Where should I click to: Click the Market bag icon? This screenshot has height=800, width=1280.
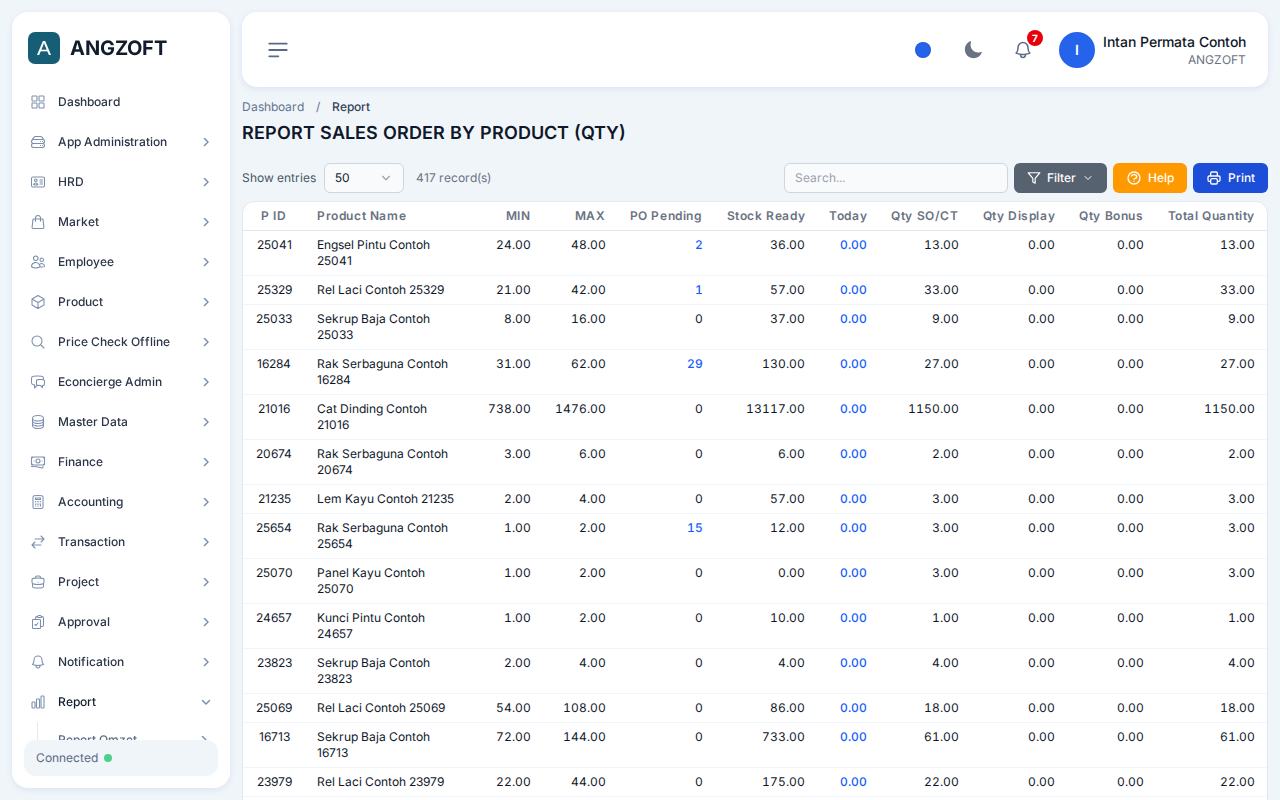click(38, 222)
